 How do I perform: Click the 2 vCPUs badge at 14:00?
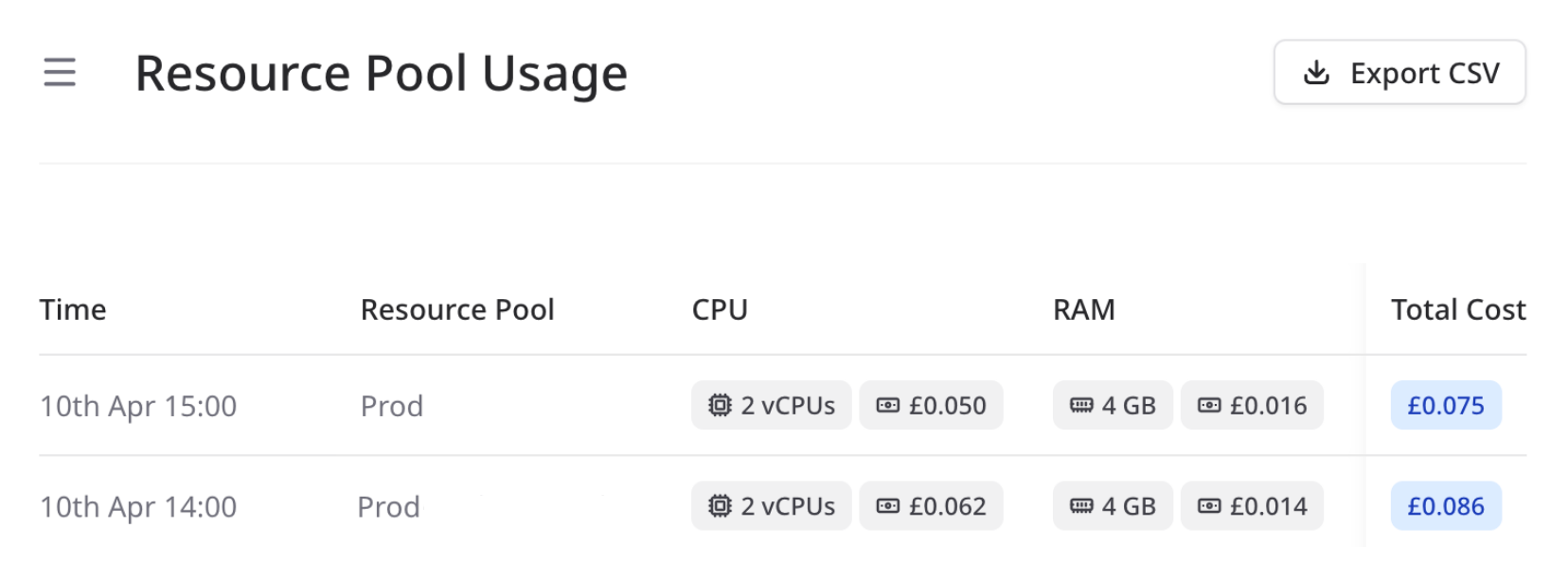click(x=771, y=506)
